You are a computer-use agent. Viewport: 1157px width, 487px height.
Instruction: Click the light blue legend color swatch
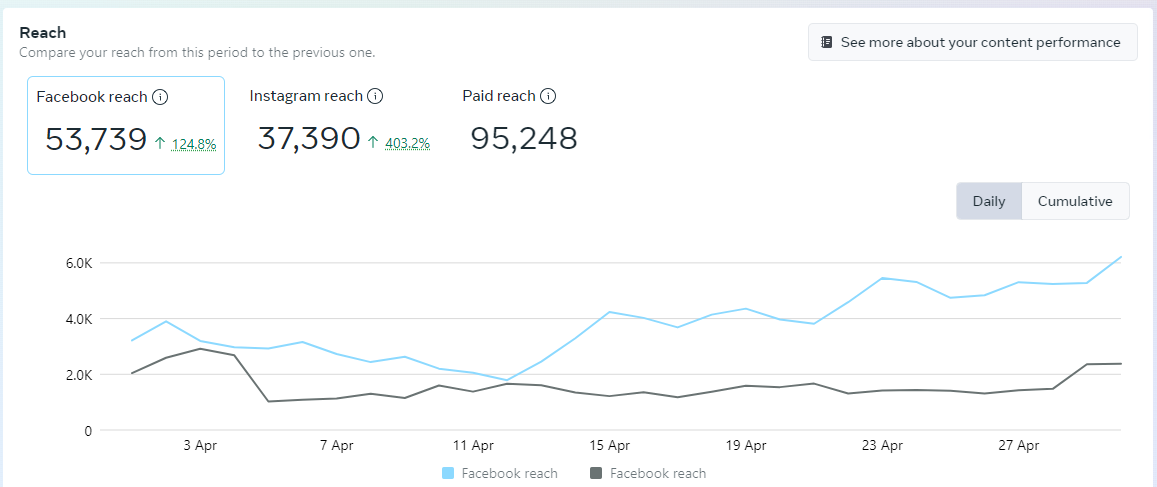tap(448, 473)
